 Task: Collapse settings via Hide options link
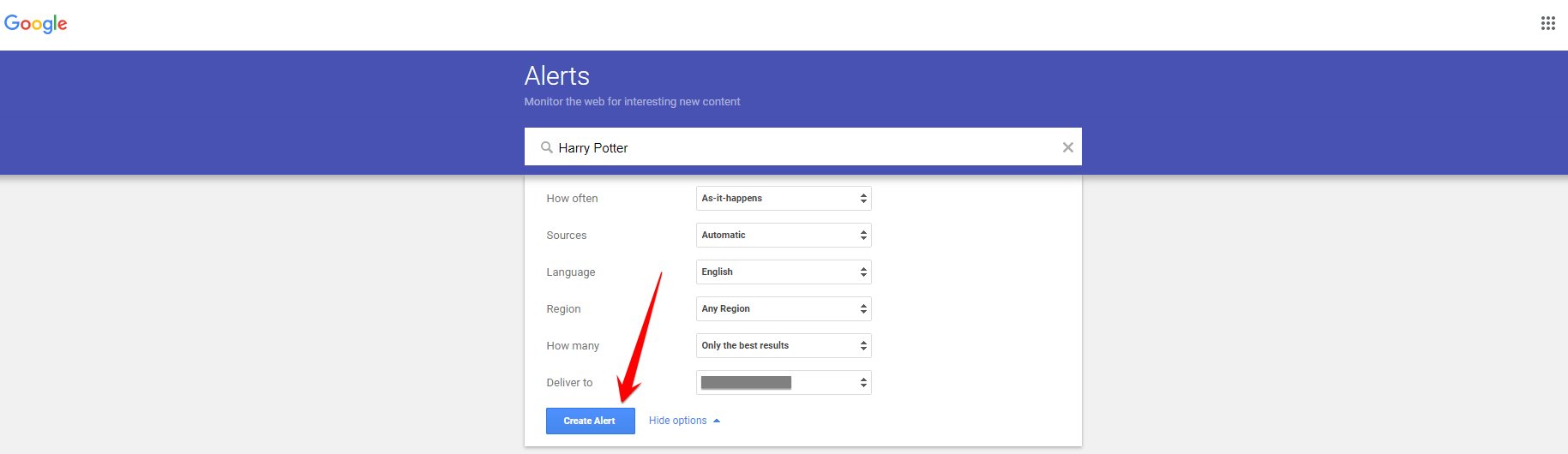pos(684,421)
